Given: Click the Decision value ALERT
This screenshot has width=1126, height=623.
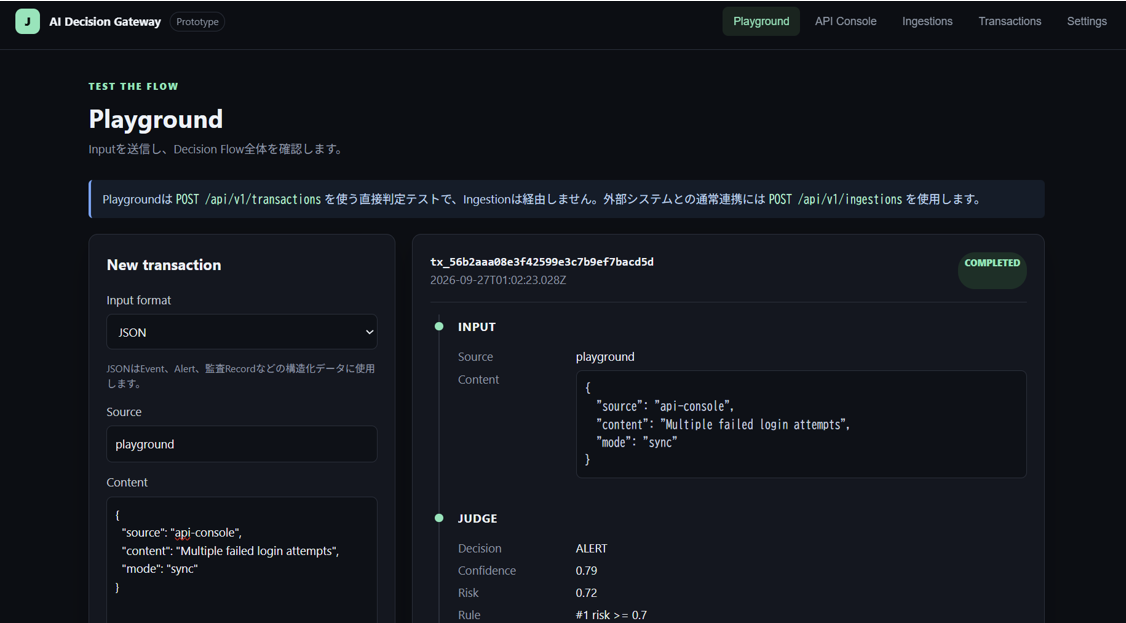Looking at the screenshot, I should [x=591, y=548].
